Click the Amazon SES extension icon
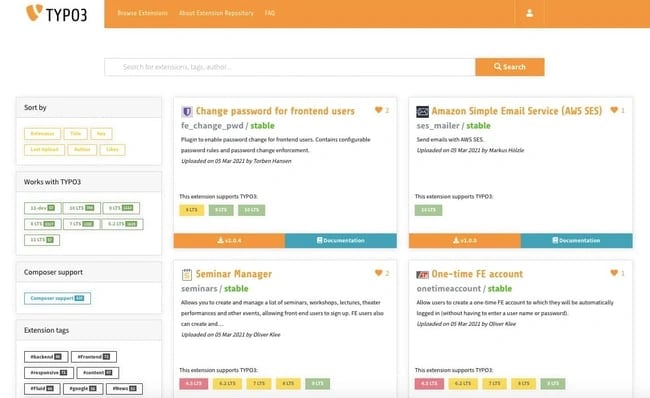 [422, 112]
